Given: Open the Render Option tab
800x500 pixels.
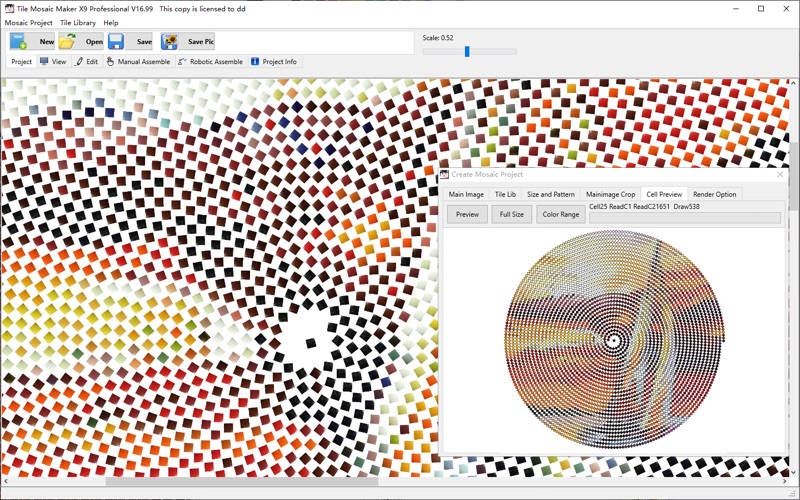Looking at the screenshot, I should coord(714,194).
